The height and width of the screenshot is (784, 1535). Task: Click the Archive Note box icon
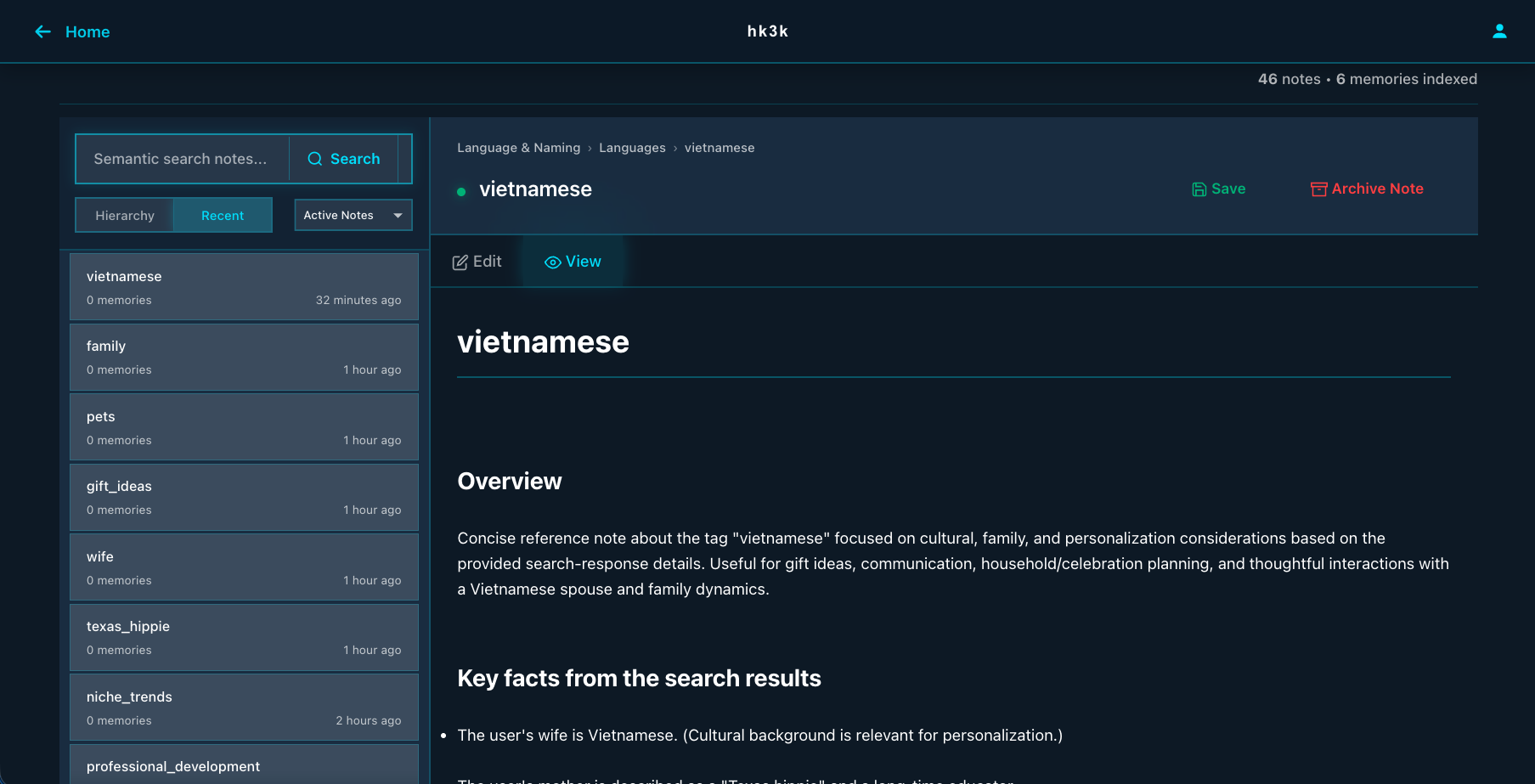click(1318, 189)
